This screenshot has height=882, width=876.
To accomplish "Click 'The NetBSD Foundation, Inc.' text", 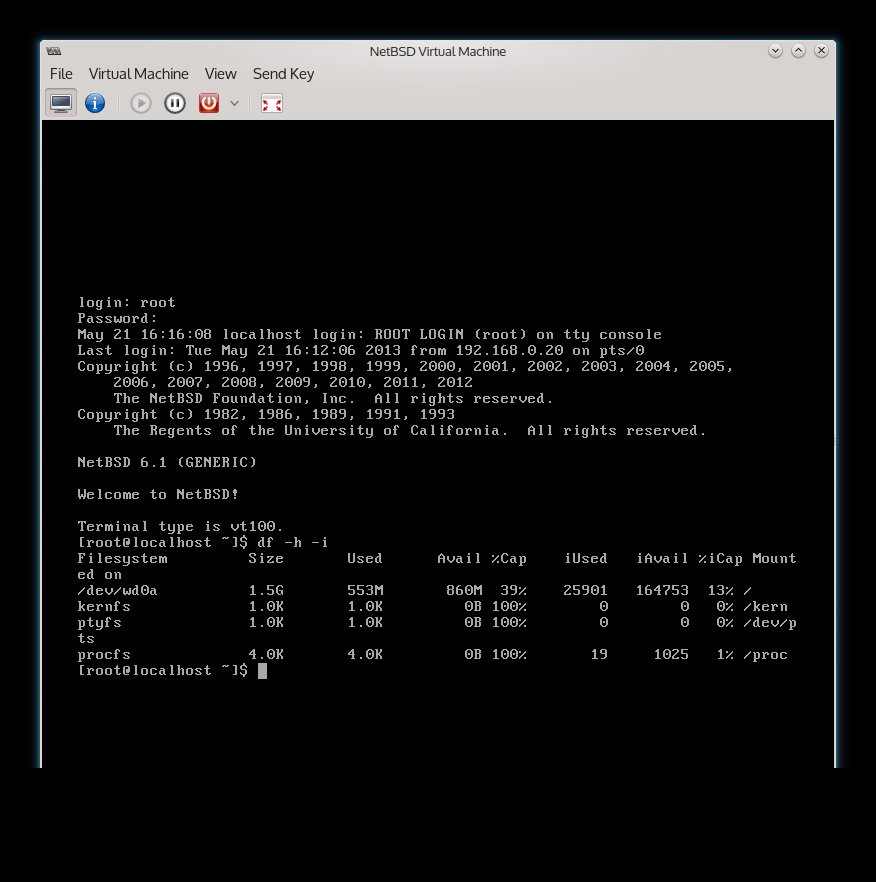I will 235,399.
